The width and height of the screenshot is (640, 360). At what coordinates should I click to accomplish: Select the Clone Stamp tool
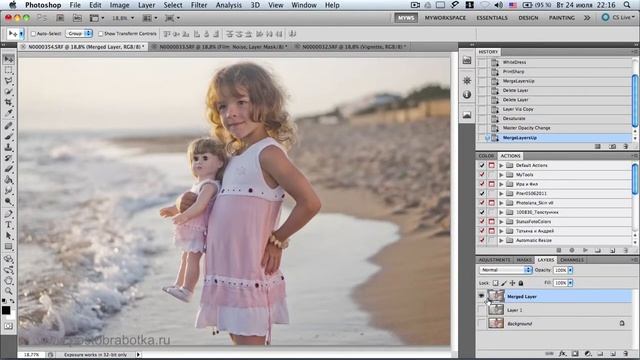coord(9,147)
